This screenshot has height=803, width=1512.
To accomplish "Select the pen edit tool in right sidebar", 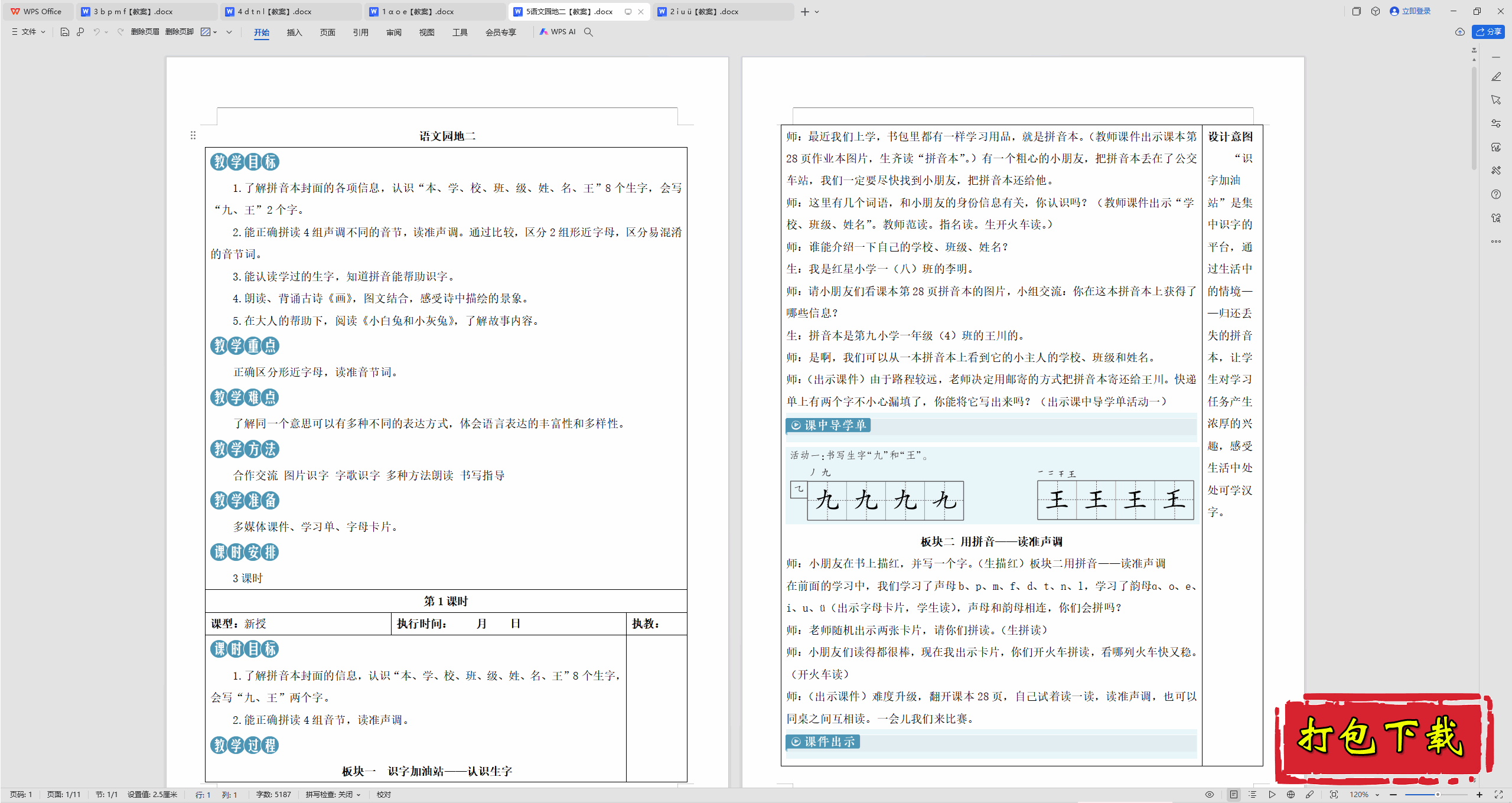I will (x=1495, y=77).
